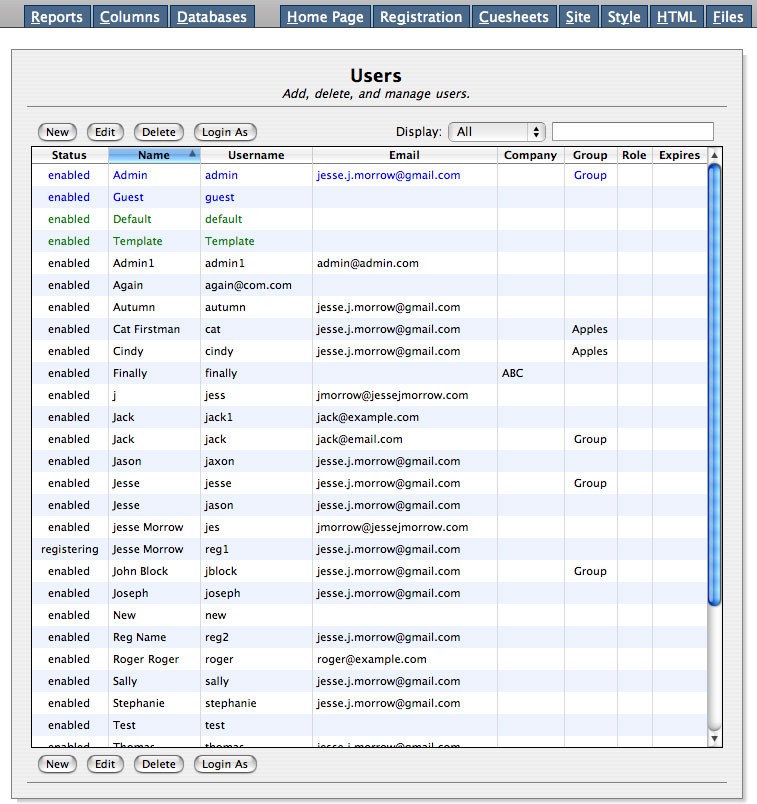The height and width of the screenshot is (804, 757).
Task: Click the again@com.com username
Action: click(248, 286)
